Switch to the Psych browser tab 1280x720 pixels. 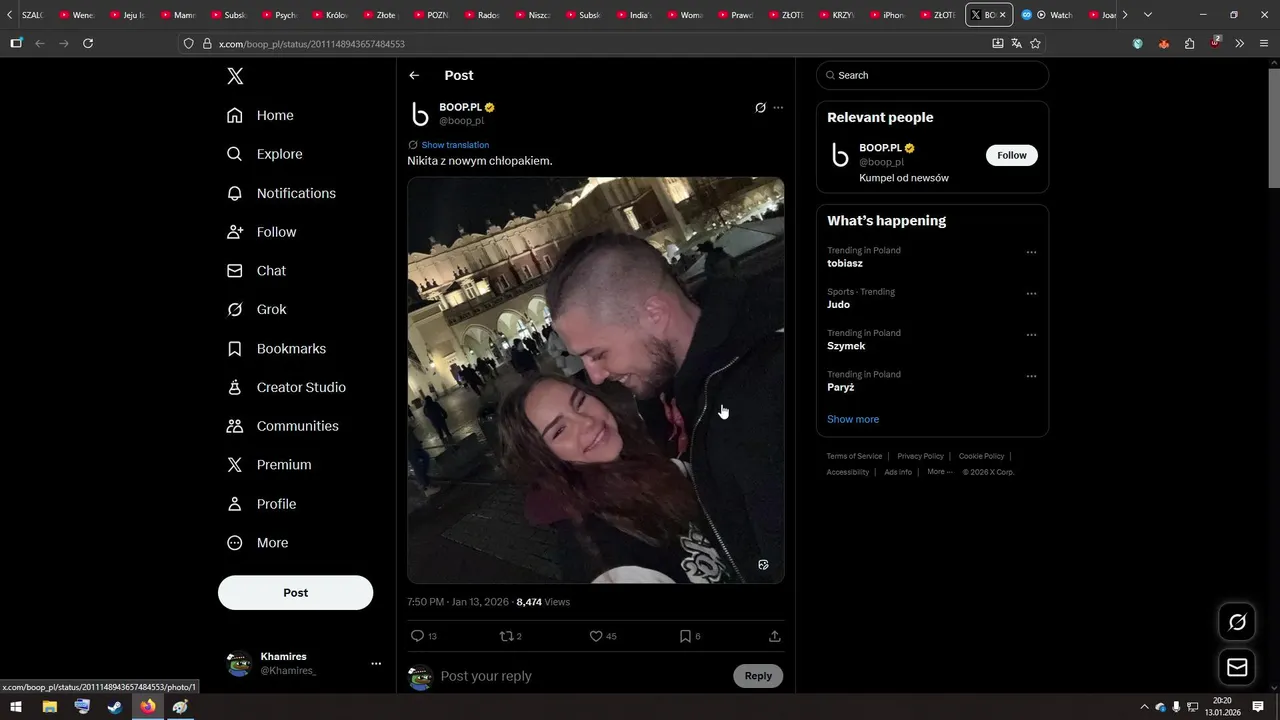(279, 15)
